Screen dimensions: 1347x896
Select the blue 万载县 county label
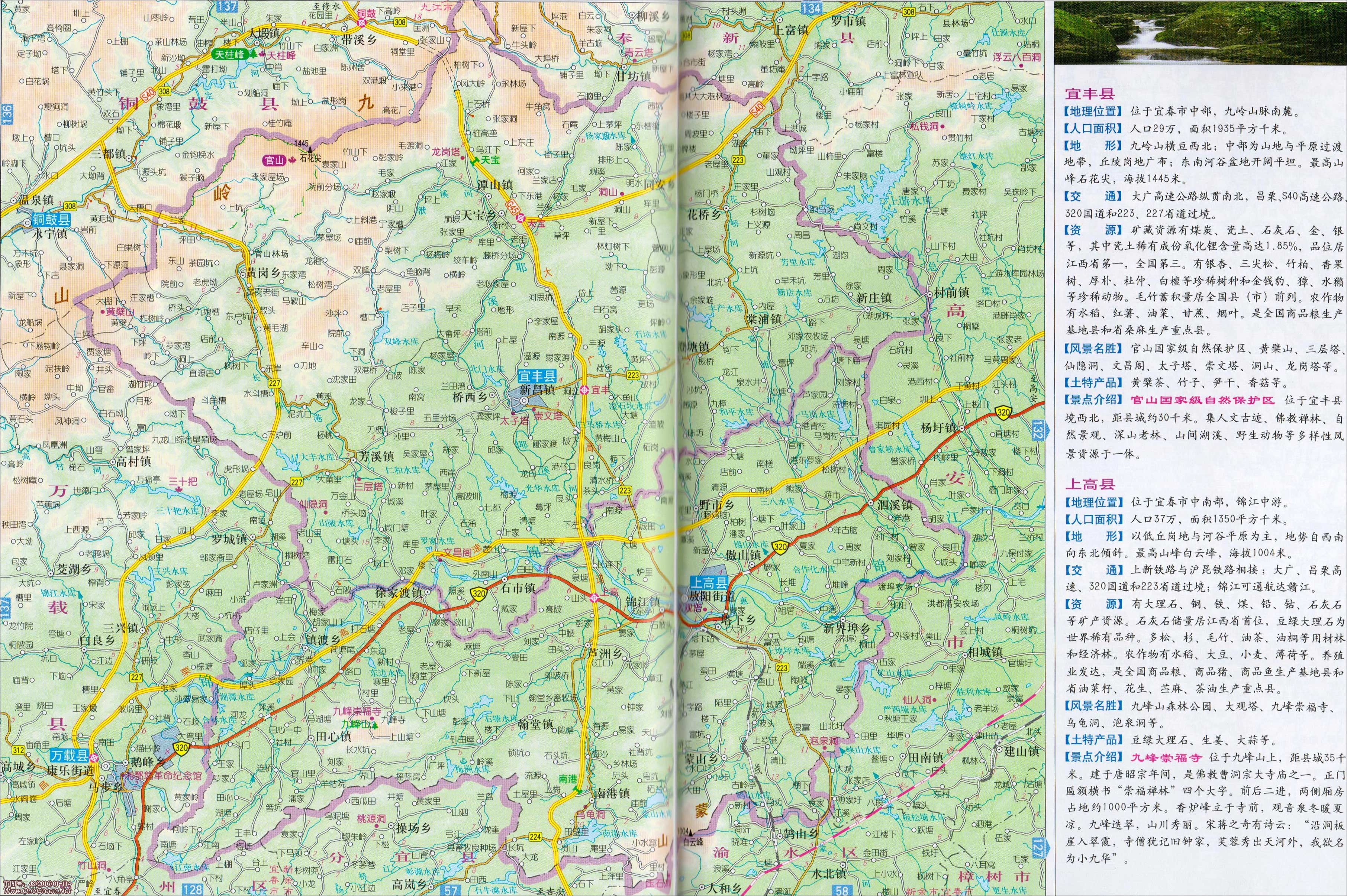pyautogui.click(x=69, y=756)
